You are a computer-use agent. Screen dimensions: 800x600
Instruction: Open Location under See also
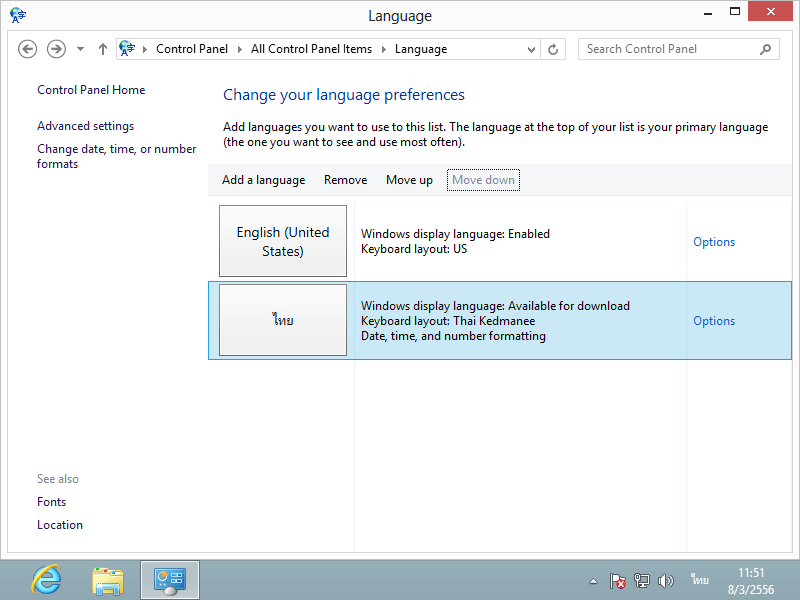coord(60,525)
